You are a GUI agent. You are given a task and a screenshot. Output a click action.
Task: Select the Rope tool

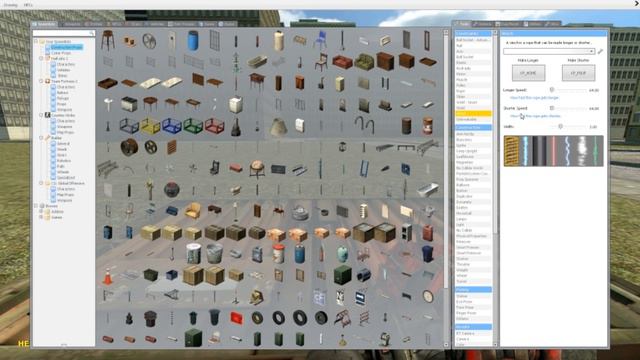(x=473, y=91)
